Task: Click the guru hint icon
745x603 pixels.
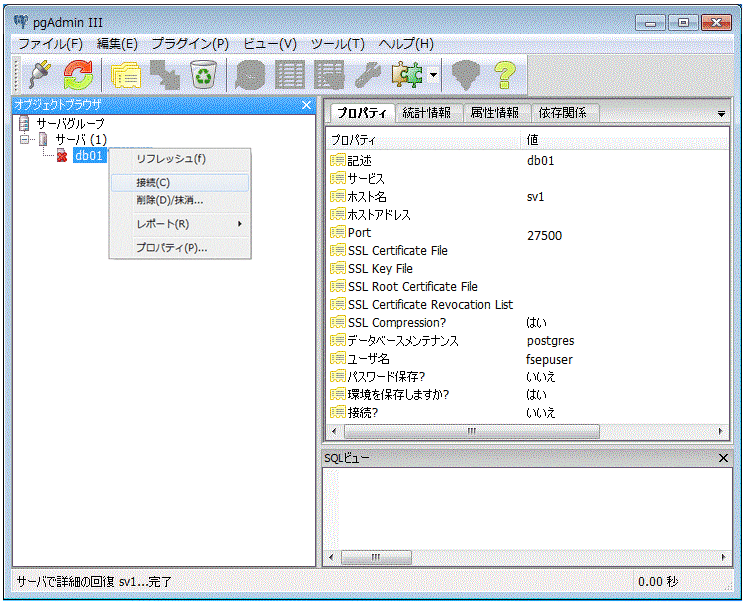Action: (x=465, y=75)
